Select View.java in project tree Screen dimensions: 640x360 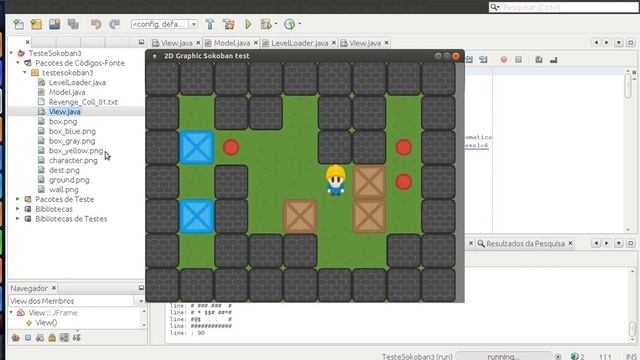point(64,111)
